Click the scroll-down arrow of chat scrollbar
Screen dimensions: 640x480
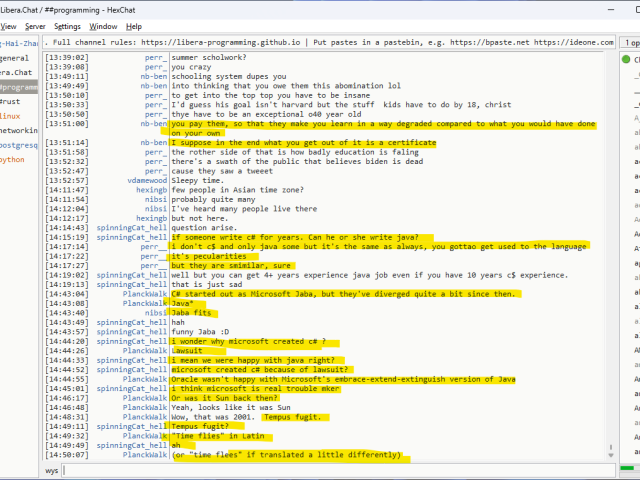[612, 455]
